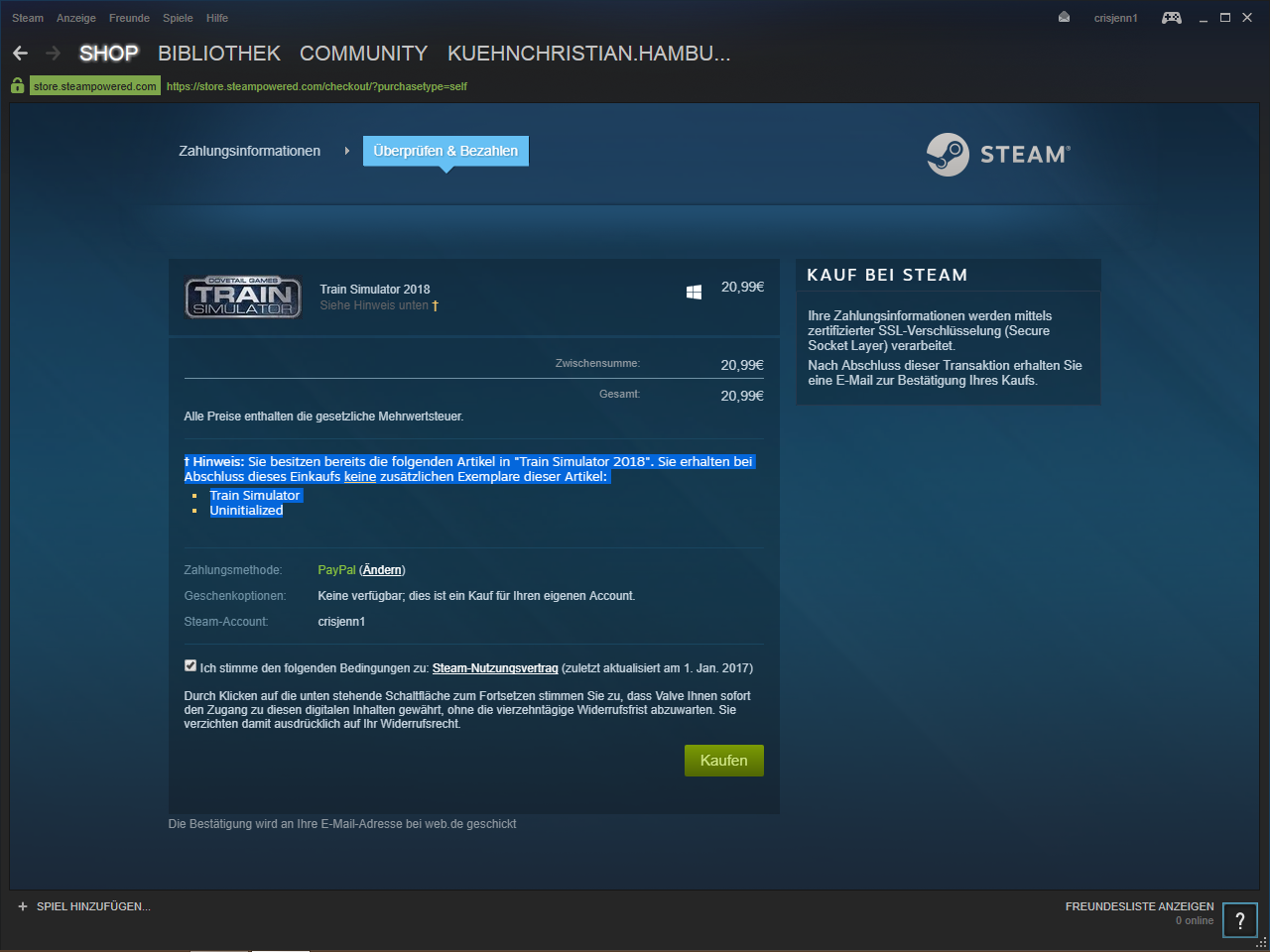Open the Hilfe menu
1270x952 pixels.
coord(217,18)
